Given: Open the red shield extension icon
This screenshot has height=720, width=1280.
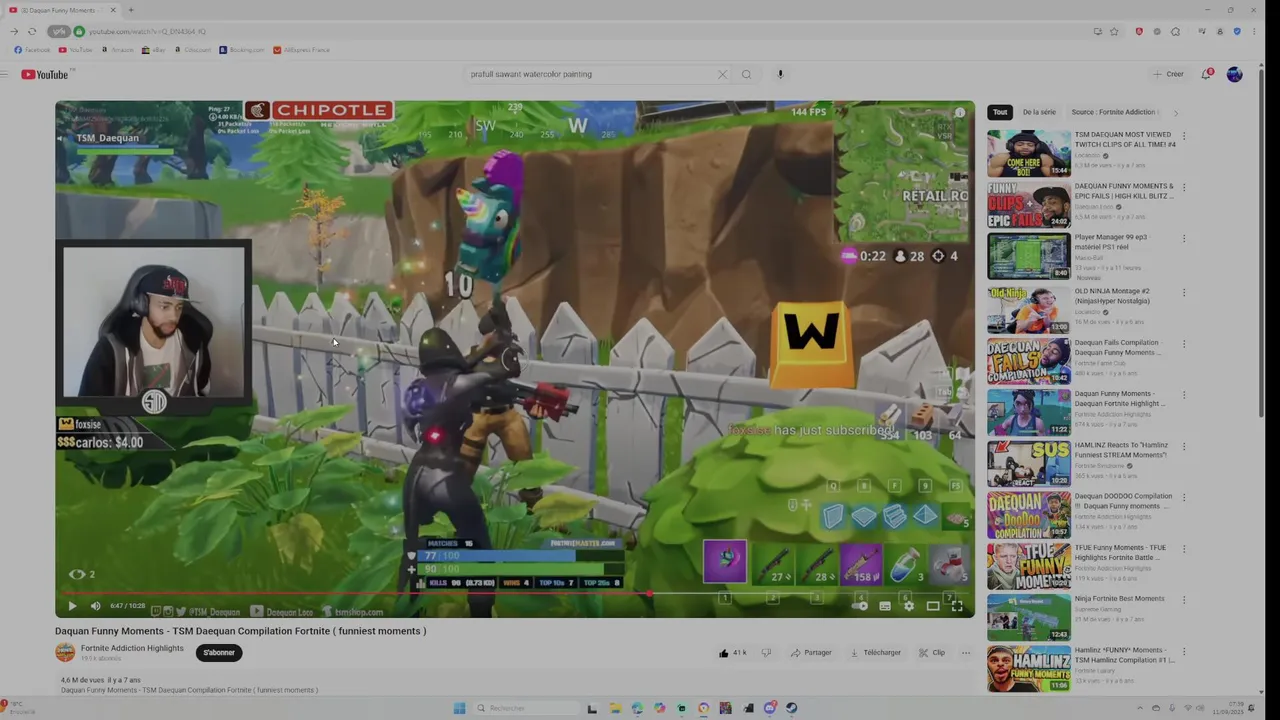Looking at the screenshot, I should [1139, 31].
